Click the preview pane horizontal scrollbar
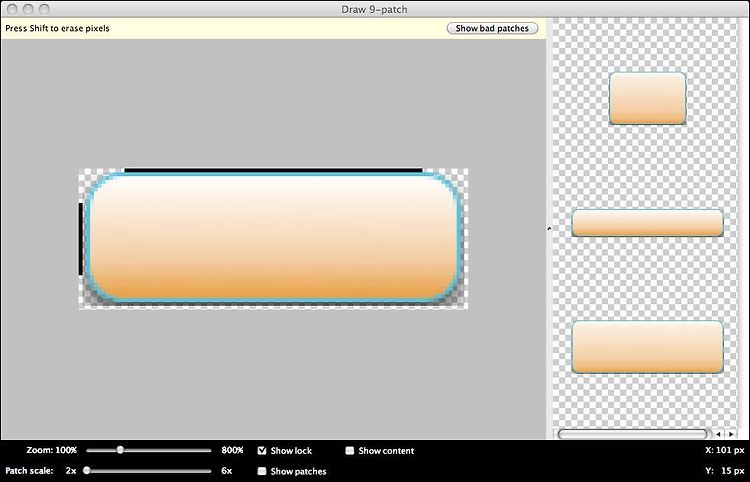 632,434
